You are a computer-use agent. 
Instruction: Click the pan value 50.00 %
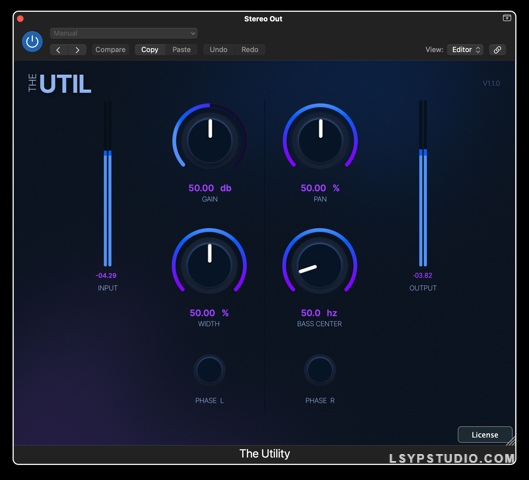pos(320,188)
